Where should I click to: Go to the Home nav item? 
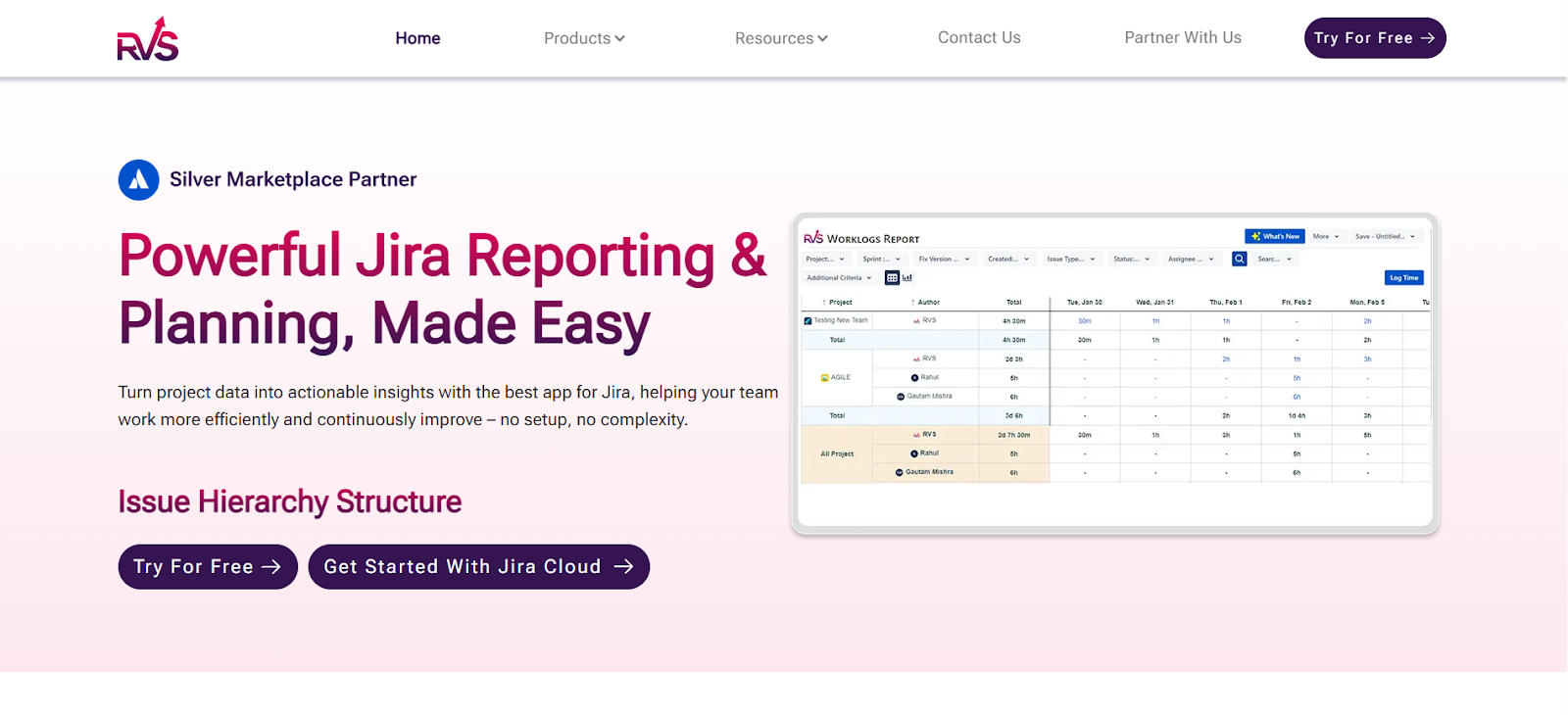[x=417, y=38]
